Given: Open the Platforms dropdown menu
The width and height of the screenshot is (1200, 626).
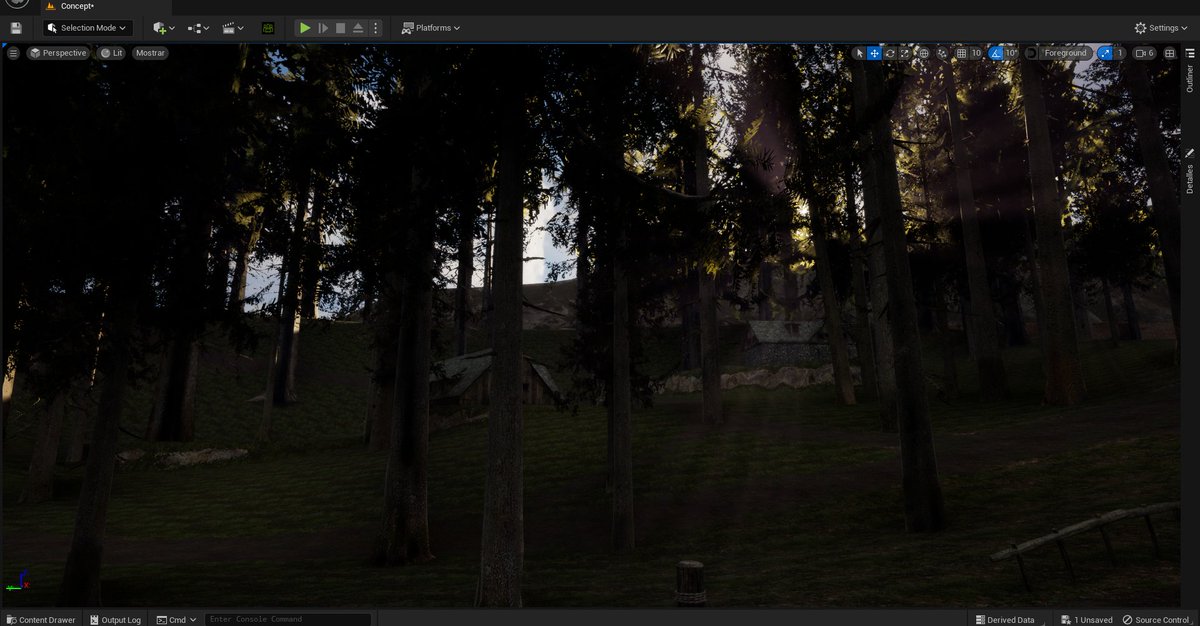Looking at the screenshot, I should tap(431, 28).
